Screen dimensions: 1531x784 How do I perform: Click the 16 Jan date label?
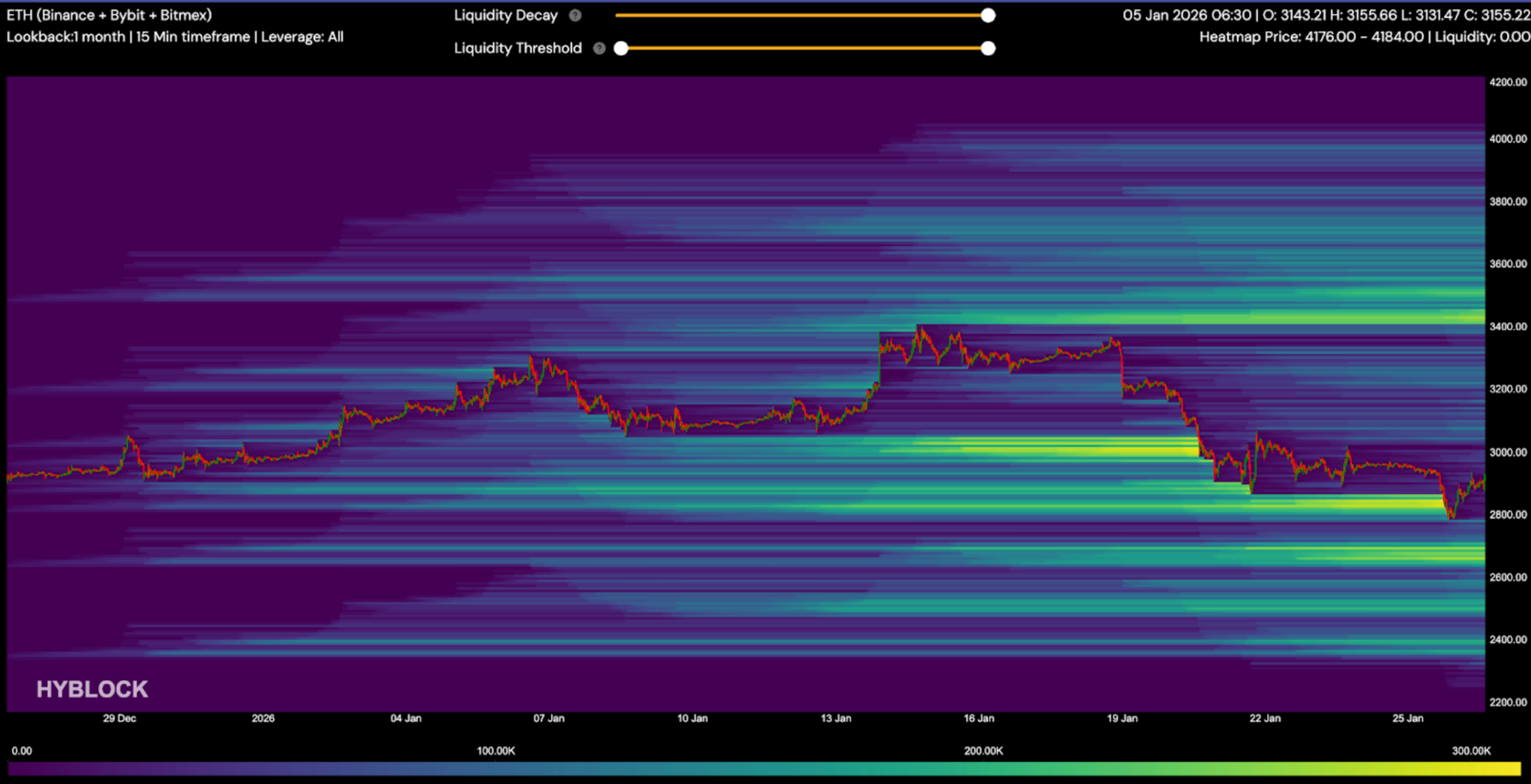(x=979, y=719)
